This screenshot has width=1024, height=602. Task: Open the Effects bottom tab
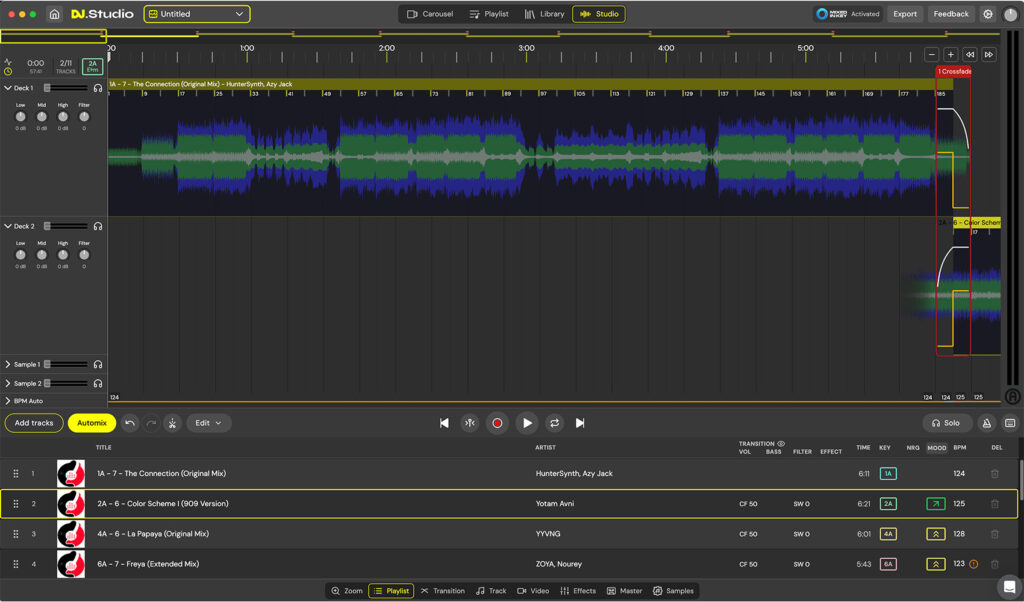[578, 591]
